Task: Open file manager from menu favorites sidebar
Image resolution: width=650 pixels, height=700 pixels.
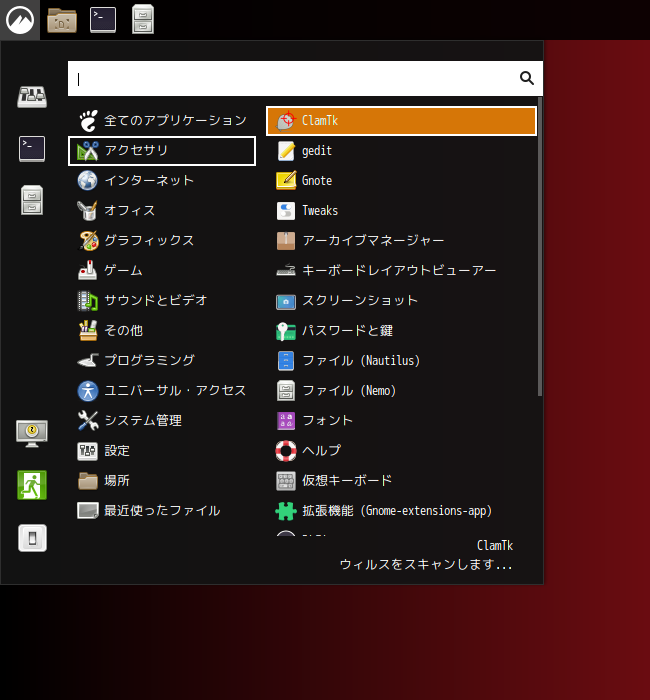Action: [32, 200]
